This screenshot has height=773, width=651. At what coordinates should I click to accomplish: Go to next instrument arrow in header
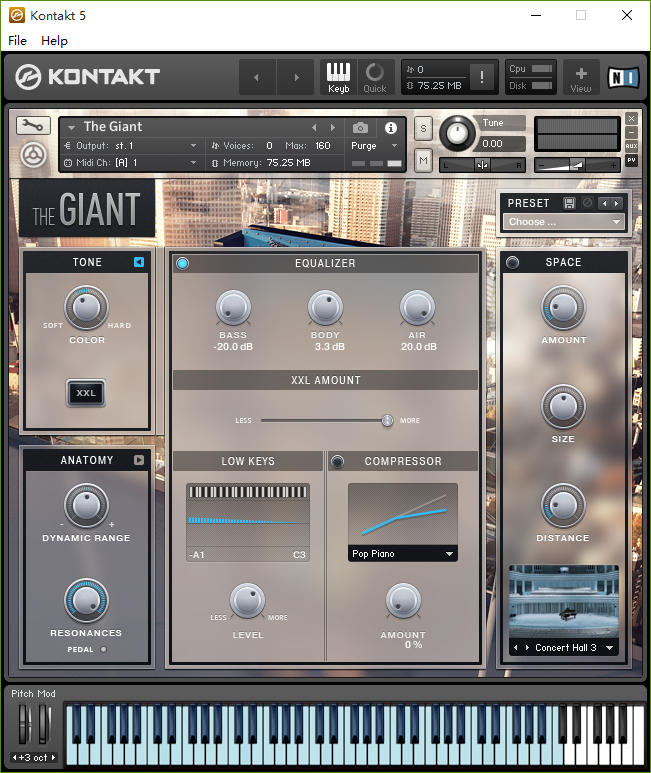(296, 77)
